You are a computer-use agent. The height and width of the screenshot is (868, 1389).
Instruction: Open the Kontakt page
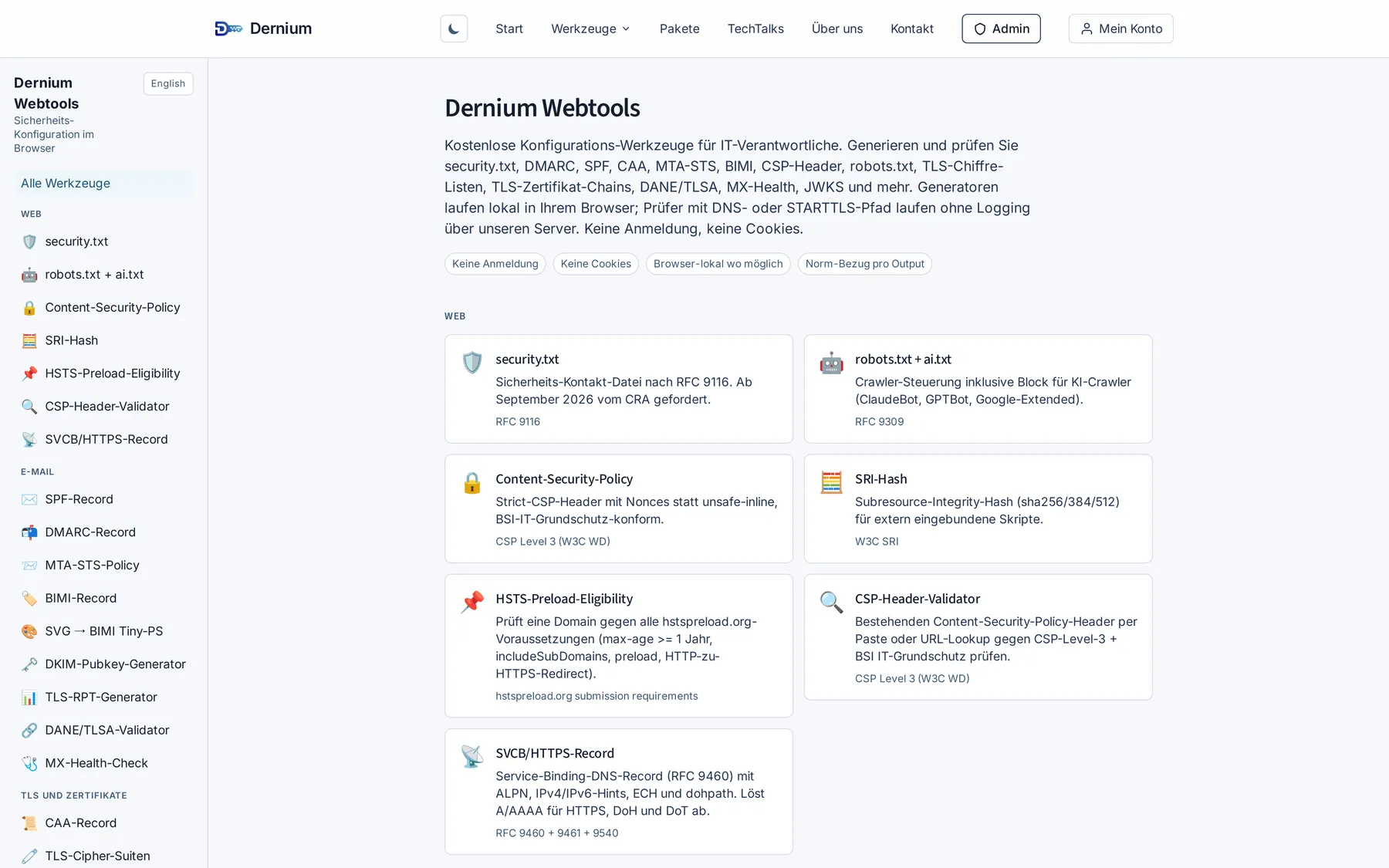click(912, 29)
